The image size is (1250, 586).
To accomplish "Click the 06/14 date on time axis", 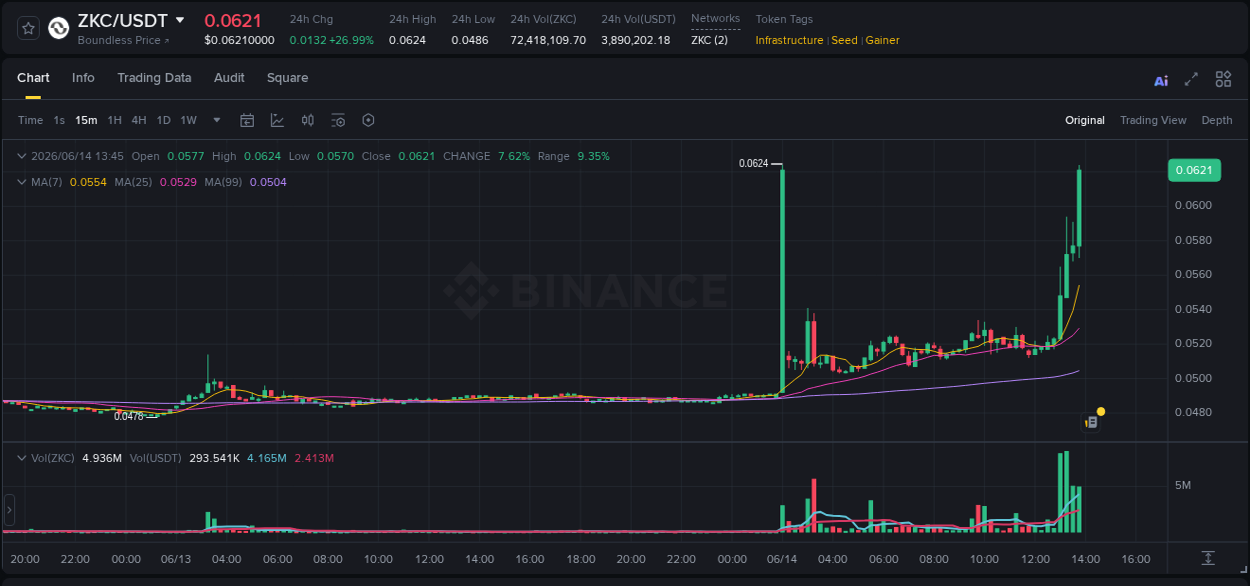I will 782,559.
